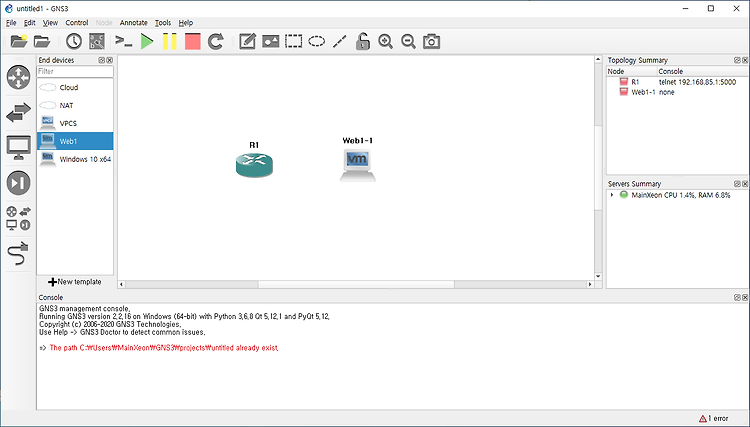Viewport: 750px width, 427px height.
Task: Open the Annotate menu
Action: click(133, 22)
